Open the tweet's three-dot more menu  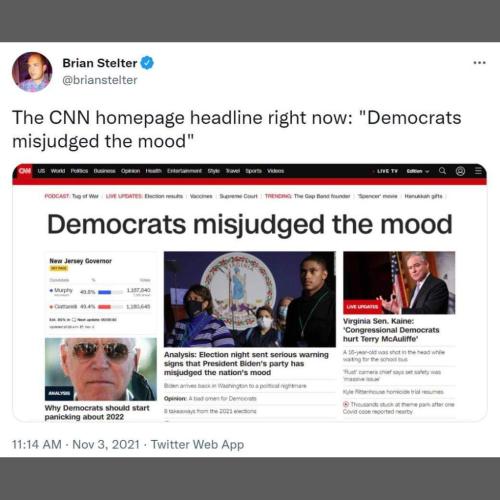[x=479, y=63]
